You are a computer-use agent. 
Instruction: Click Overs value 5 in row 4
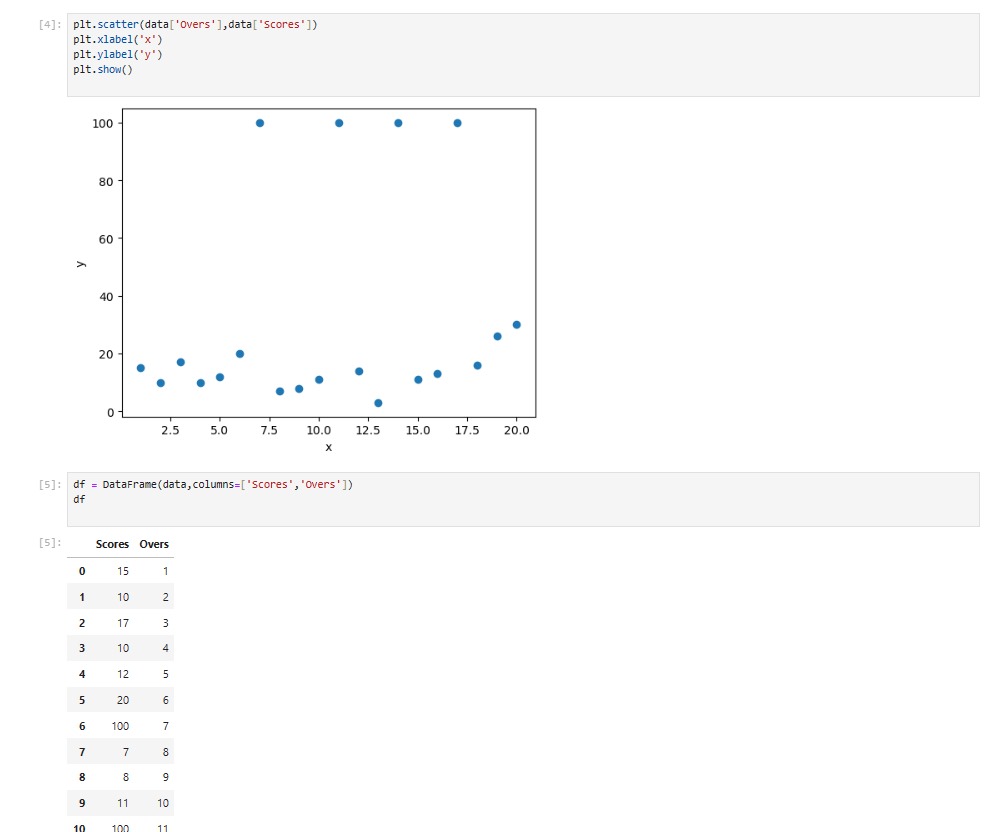[x=166, y=674]
